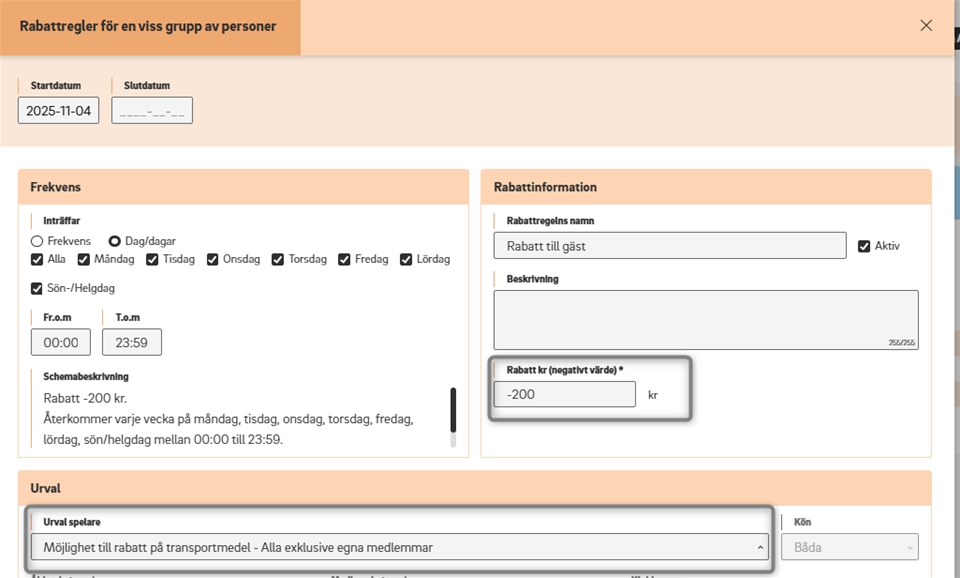This screenshot has width=960, height=578.
Task: Uncheck the Alla days checkbox
Action: tap(37, 259)
